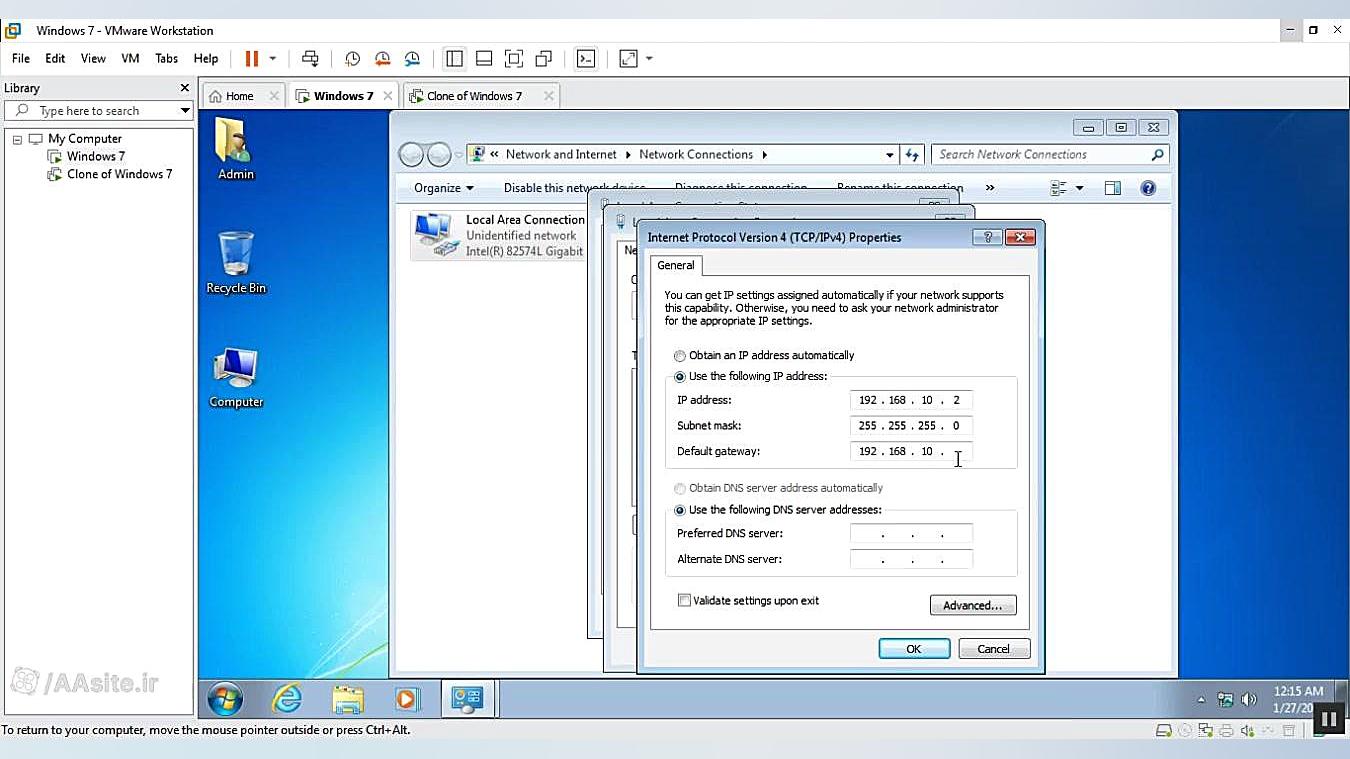Viewport: 1350px width, 759px height.
Task: Open Windows Explorer from the taskbar
Action: (x=347, y=699)
